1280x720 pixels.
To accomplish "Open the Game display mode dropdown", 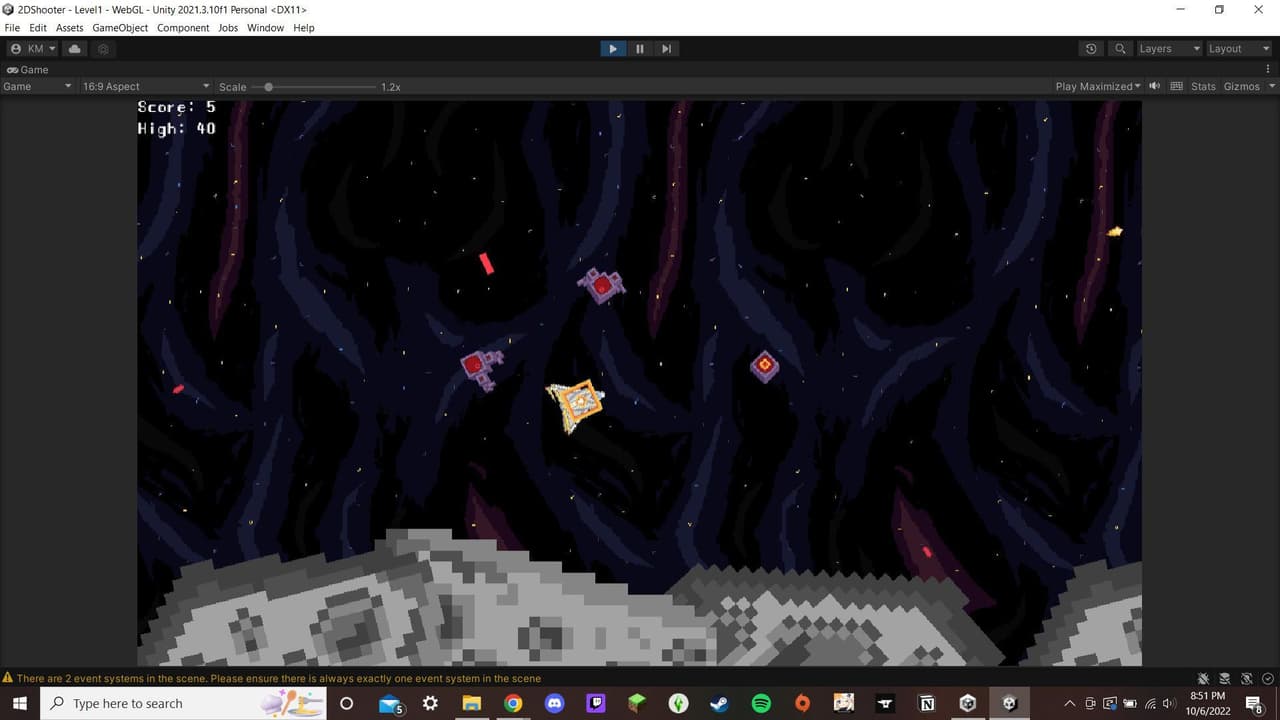I will pyautogui.click(x=38, y=86).
